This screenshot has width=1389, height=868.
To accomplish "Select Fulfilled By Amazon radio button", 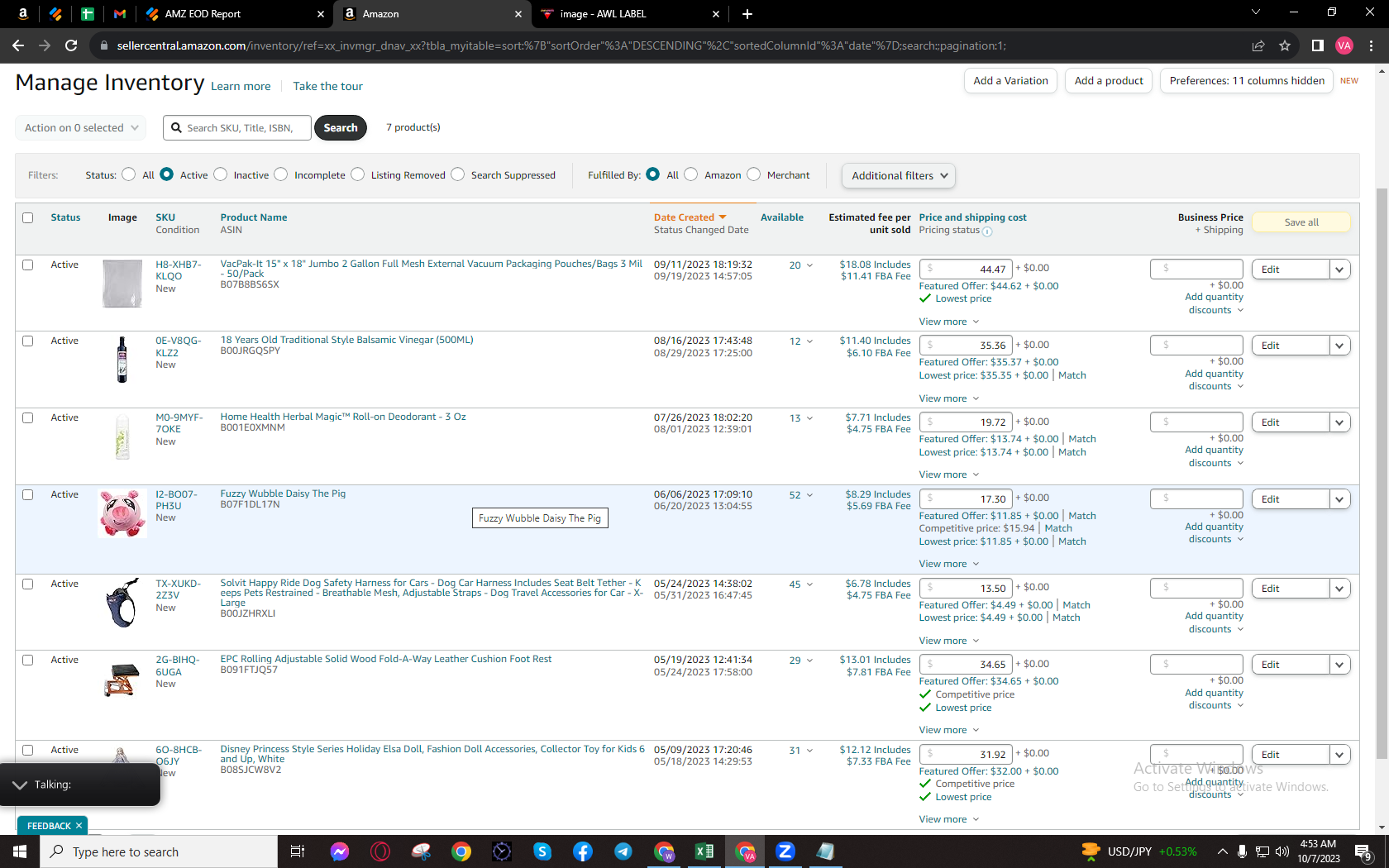I will click(691, 174).
